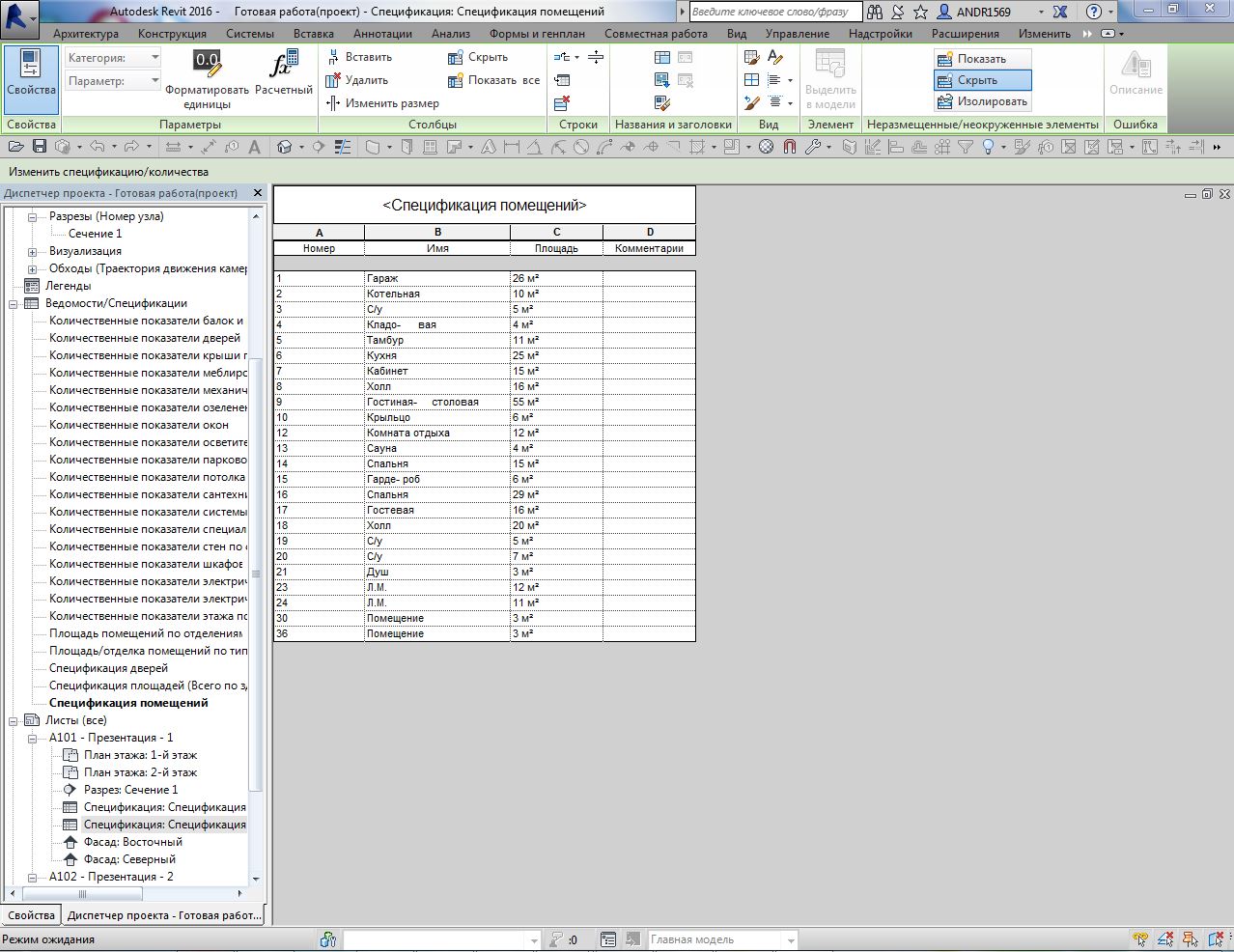Click the delete row icon in Строки panel
This screenshot has height=952, width=1234.
[563, 102]
